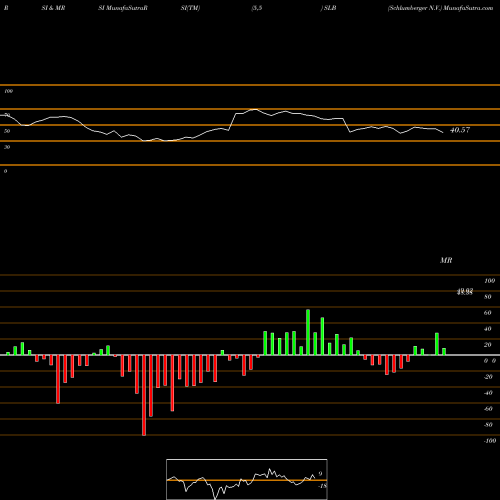The width and height of the screenshot is (500, 500).
Task: Click the overlapping MR value label near 80
Action: [465, 292]
